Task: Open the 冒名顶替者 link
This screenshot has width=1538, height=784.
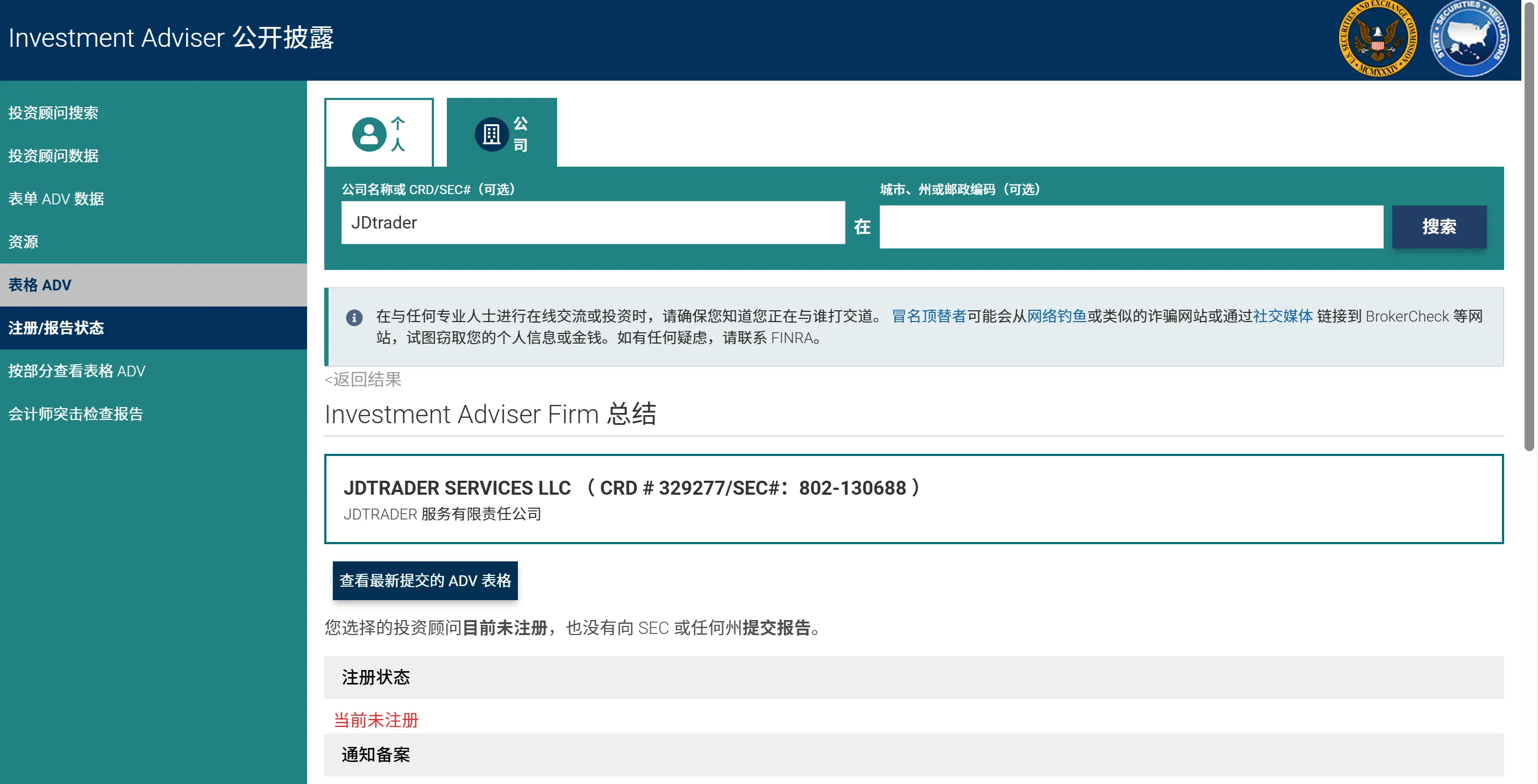Action: coord(928,317)
